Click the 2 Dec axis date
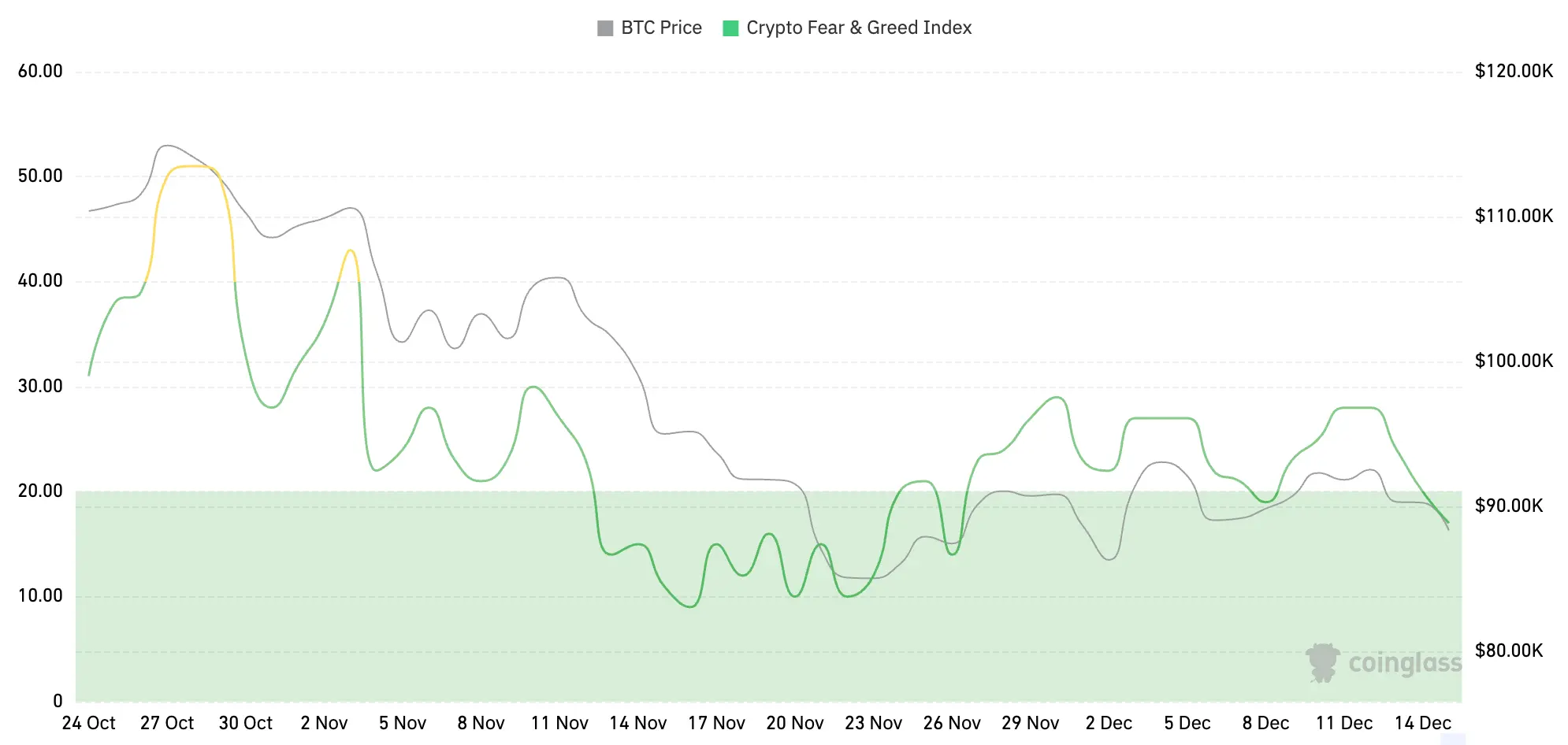 pos(1109,723)
